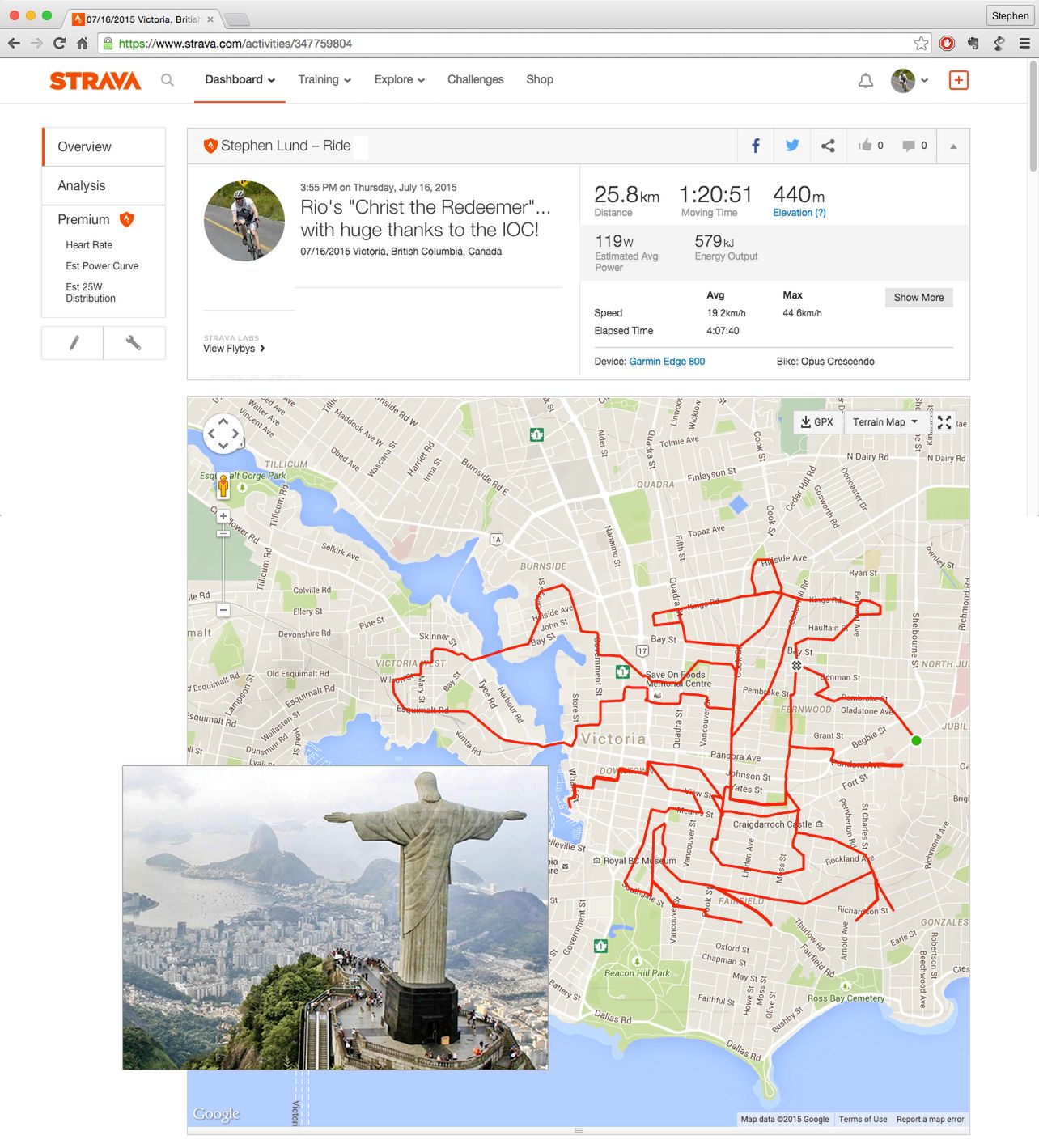Click the 1:20:51 Moving Time value

tap(715, 195)
